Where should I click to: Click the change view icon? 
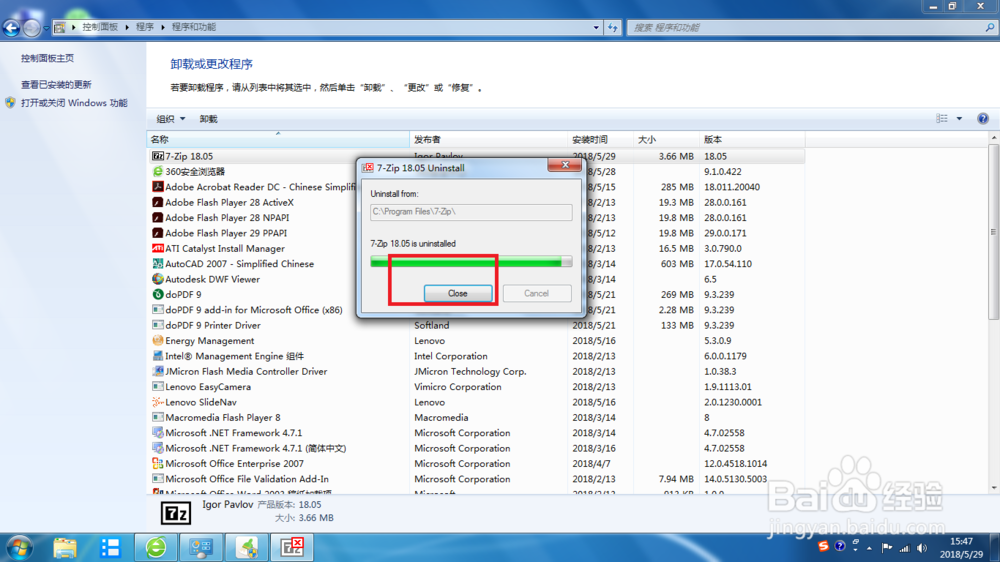(941, 119)
